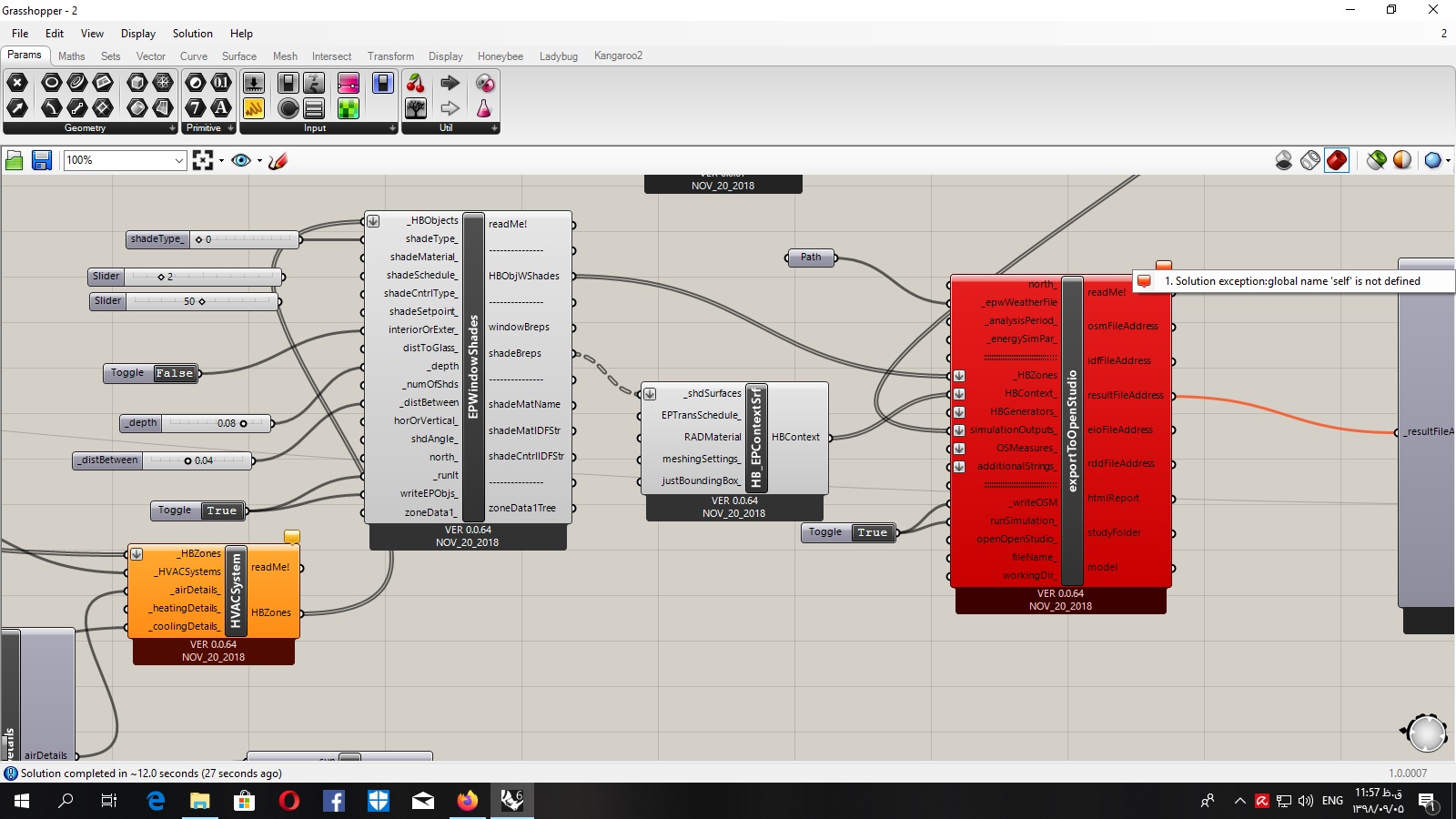Viewport: 1456px width, 819px height.
Task: Click the canvas compass navigation widget
Action: (1425, 733)
